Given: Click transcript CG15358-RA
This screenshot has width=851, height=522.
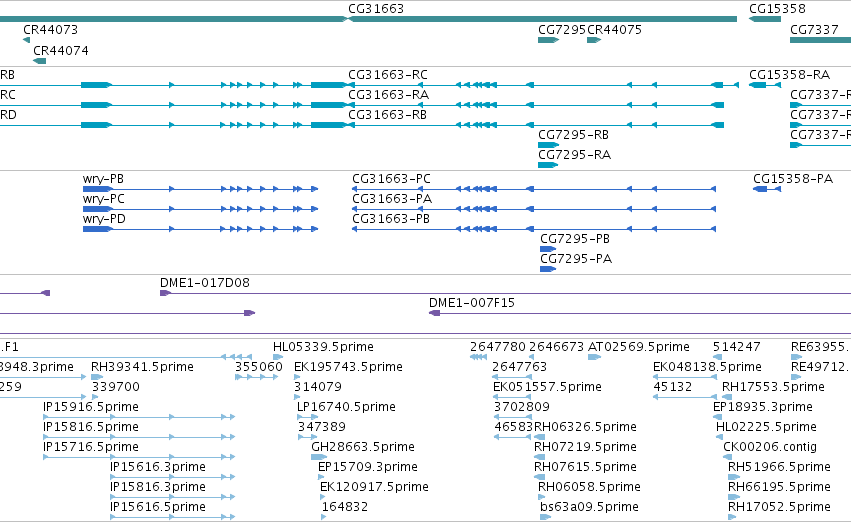Looking at the screenshot, I should coord(790,74).
